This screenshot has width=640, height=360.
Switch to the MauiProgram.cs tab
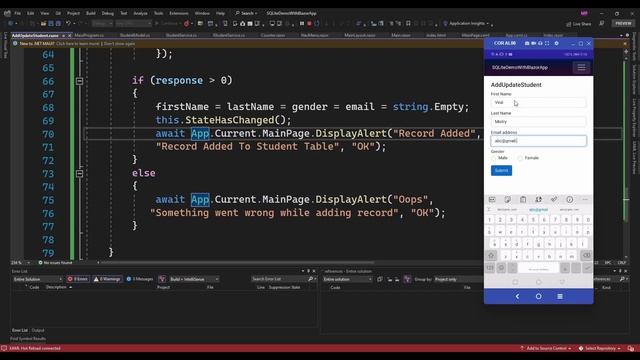tap(89, 36)
